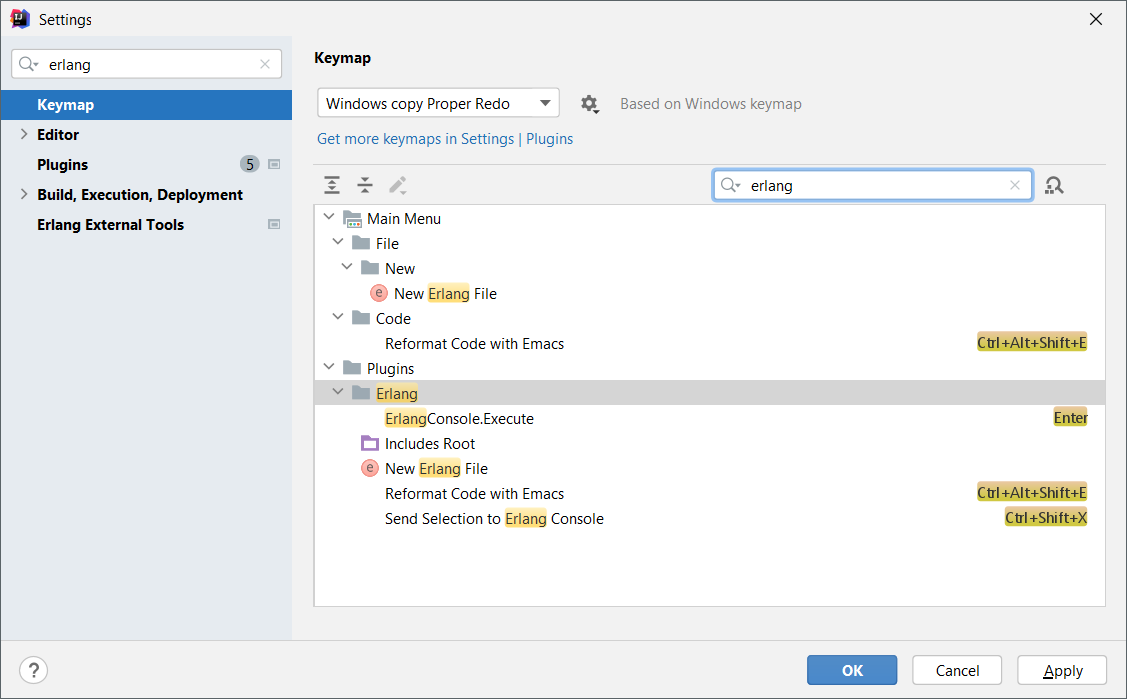The image size is (1127, 699).
Task: Click the Main Menu group icon
Action: click(x=352, y=218)
